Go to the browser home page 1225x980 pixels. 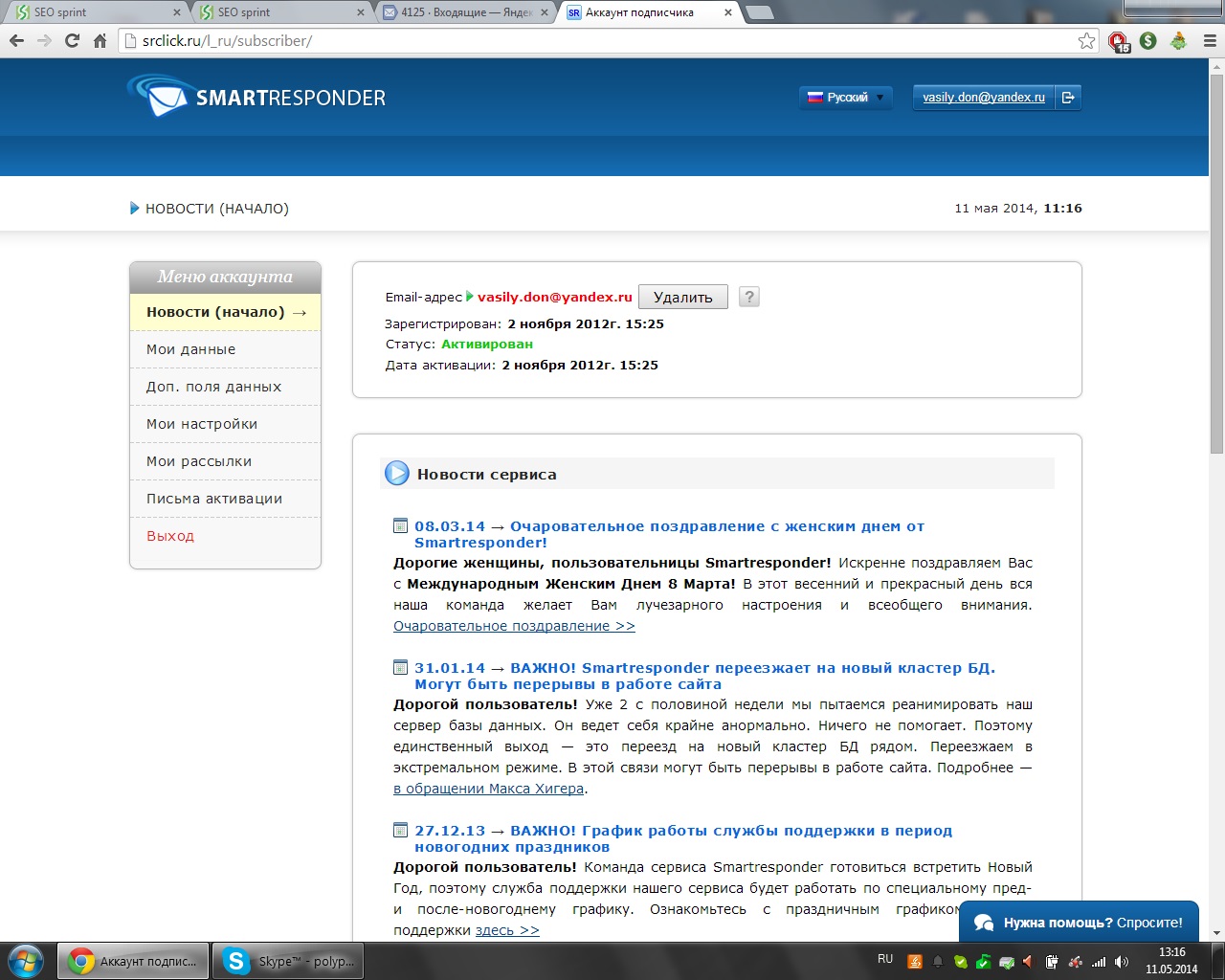click(x=100, y=40)
